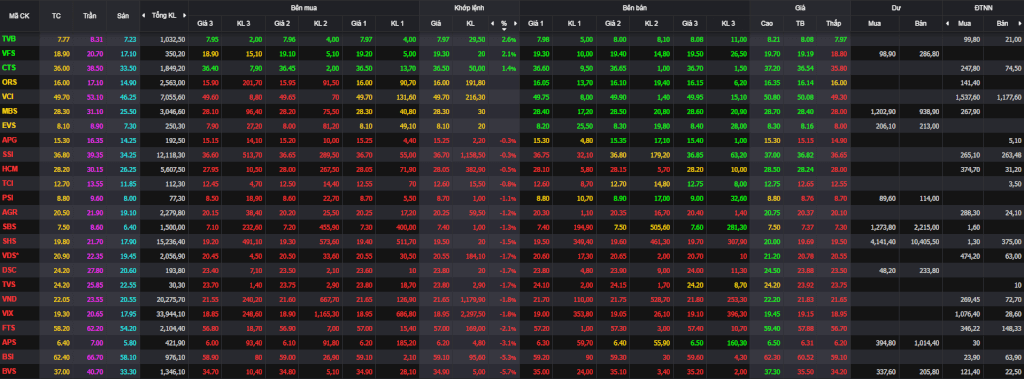Click Mua header under Dư
This screenshot has height=379, width=1024.
[875, 24]
